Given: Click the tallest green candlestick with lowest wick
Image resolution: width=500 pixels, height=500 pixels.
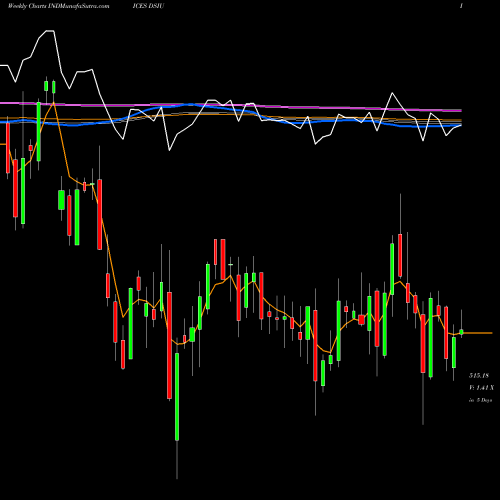Looking at the screenshot, I should click(x=177, y=397).
